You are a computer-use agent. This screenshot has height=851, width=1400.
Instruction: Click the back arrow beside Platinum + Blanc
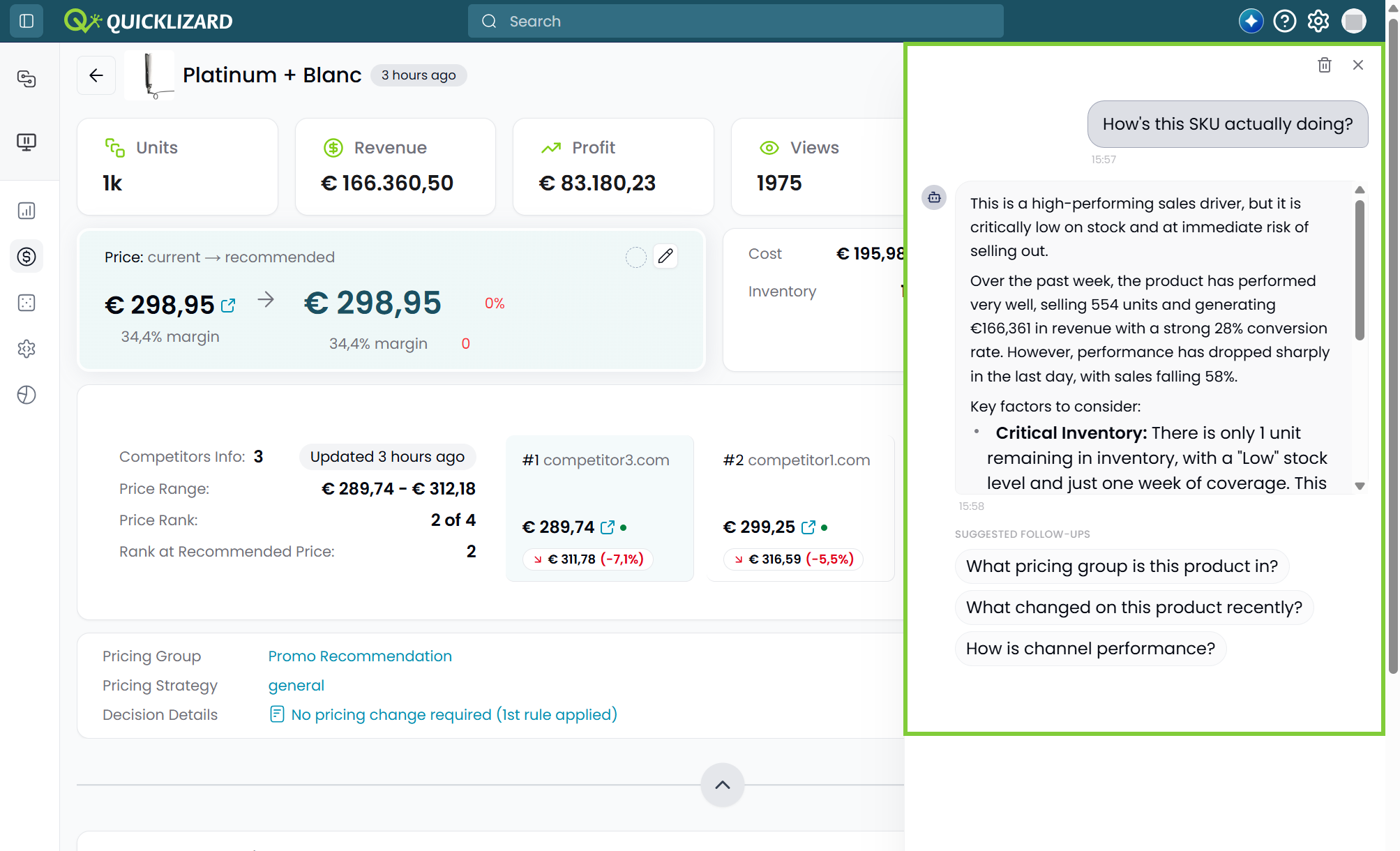(x=96, y=75)
